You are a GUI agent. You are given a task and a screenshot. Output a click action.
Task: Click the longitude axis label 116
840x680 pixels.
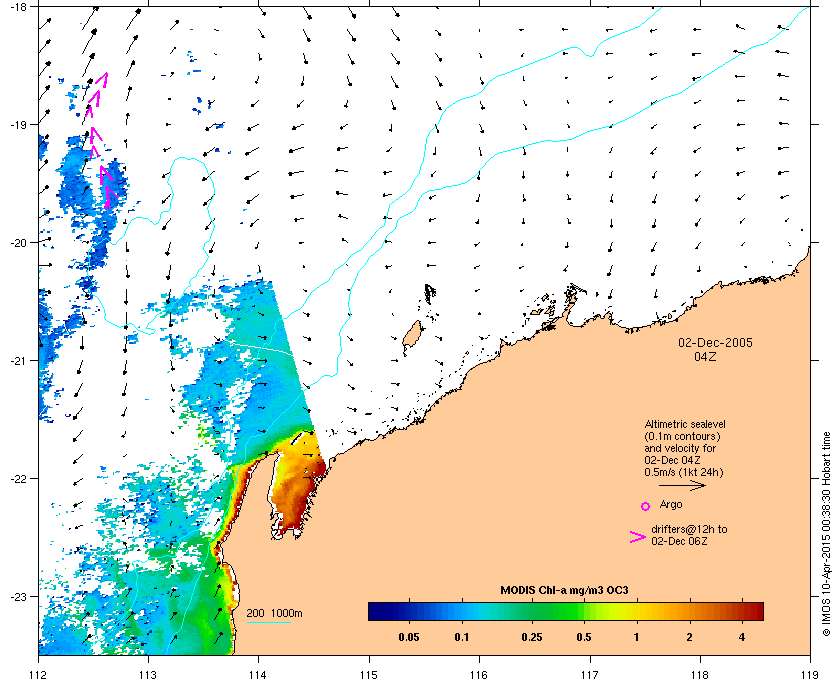click(x=479, y=674)
